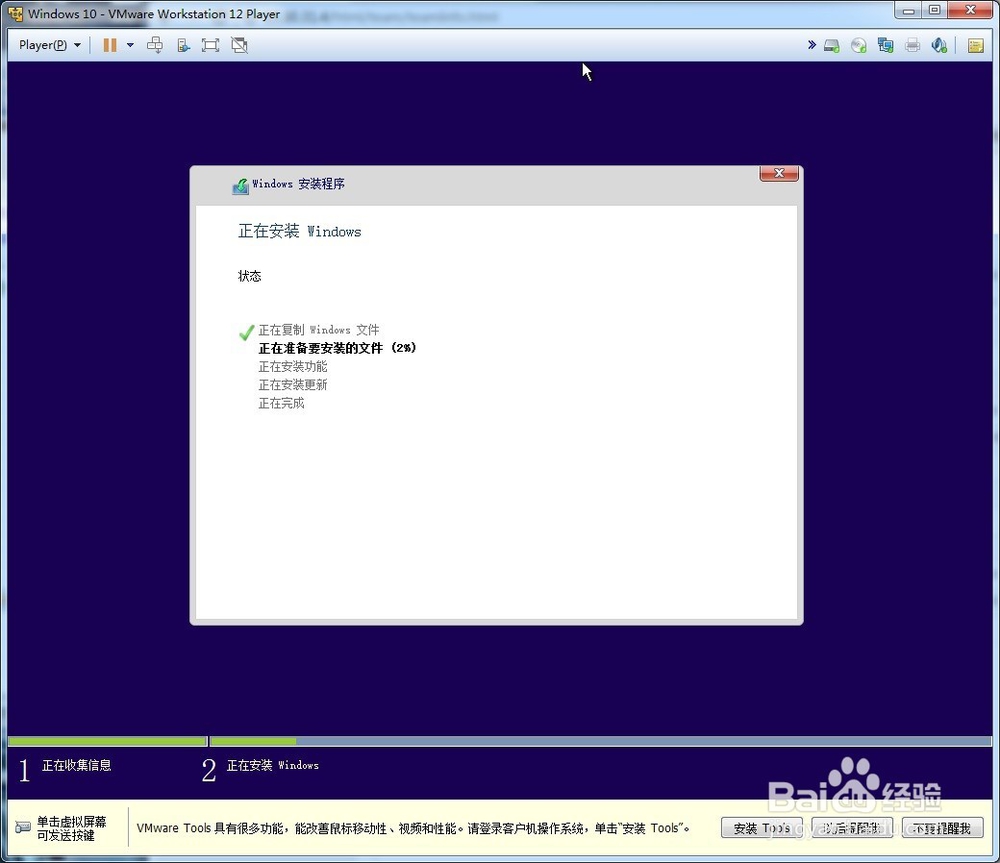This screenshot has height=863, width=1000.
Task: Click the Windows Setup program icon
Action: 240,186
